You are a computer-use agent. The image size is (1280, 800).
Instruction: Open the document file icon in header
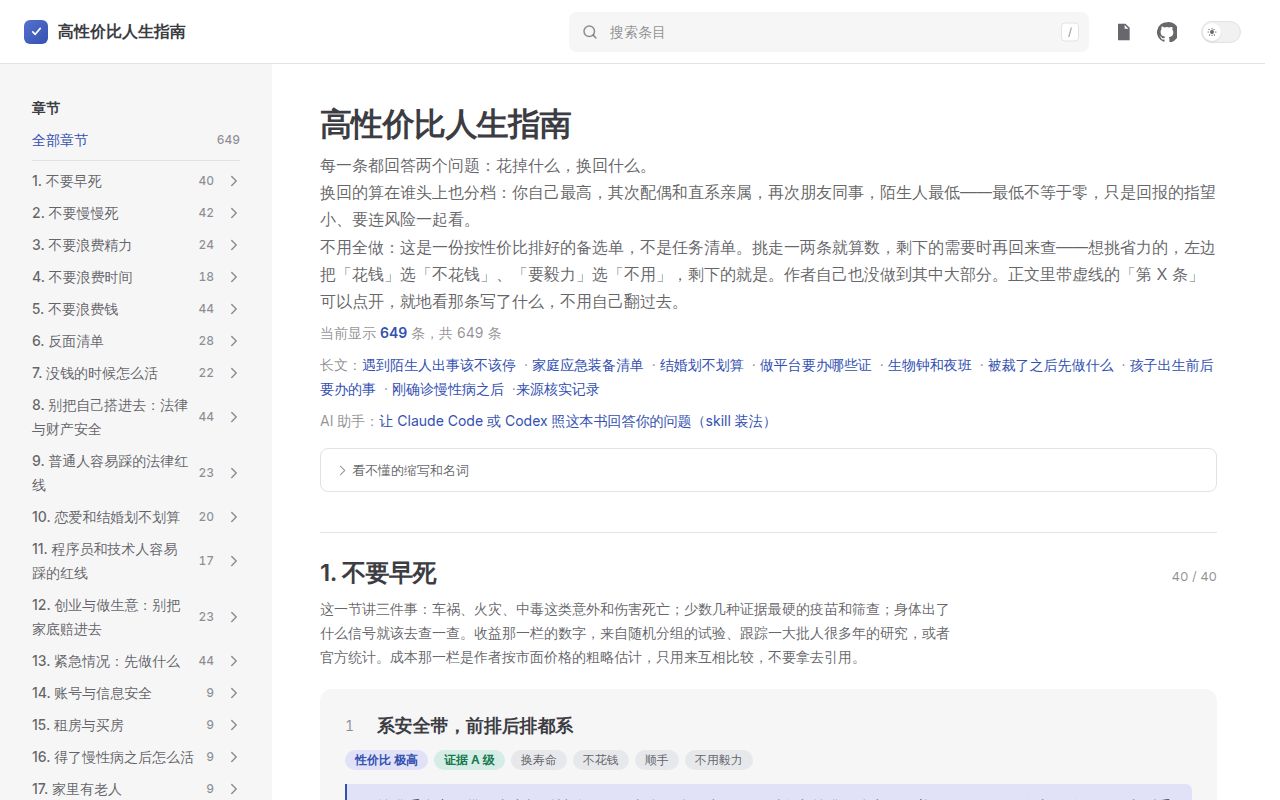1124,32
